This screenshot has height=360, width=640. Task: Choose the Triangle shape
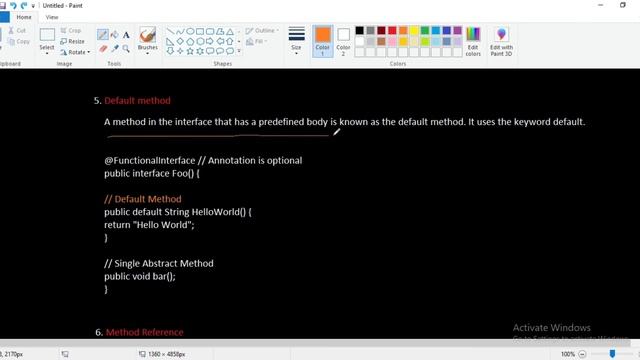pyautogui.click(x=230, y=31)
